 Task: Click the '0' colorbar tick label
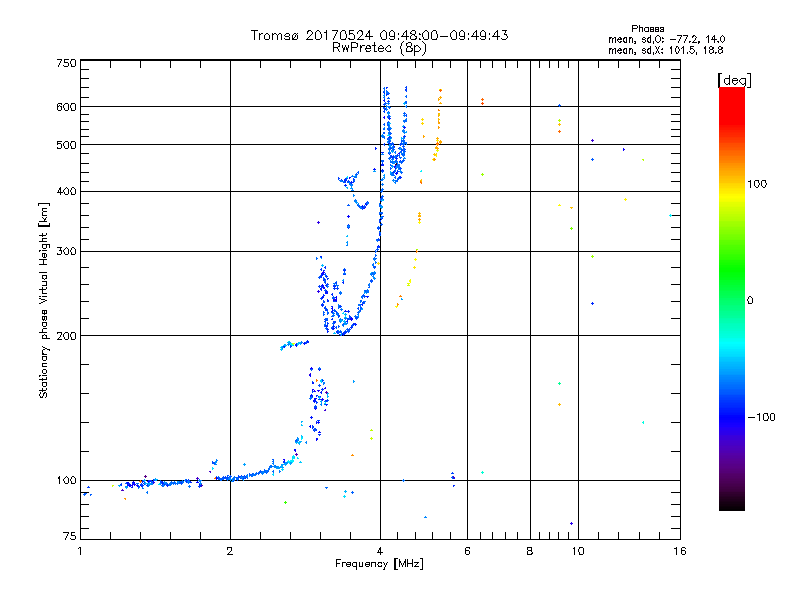[750, 301]
